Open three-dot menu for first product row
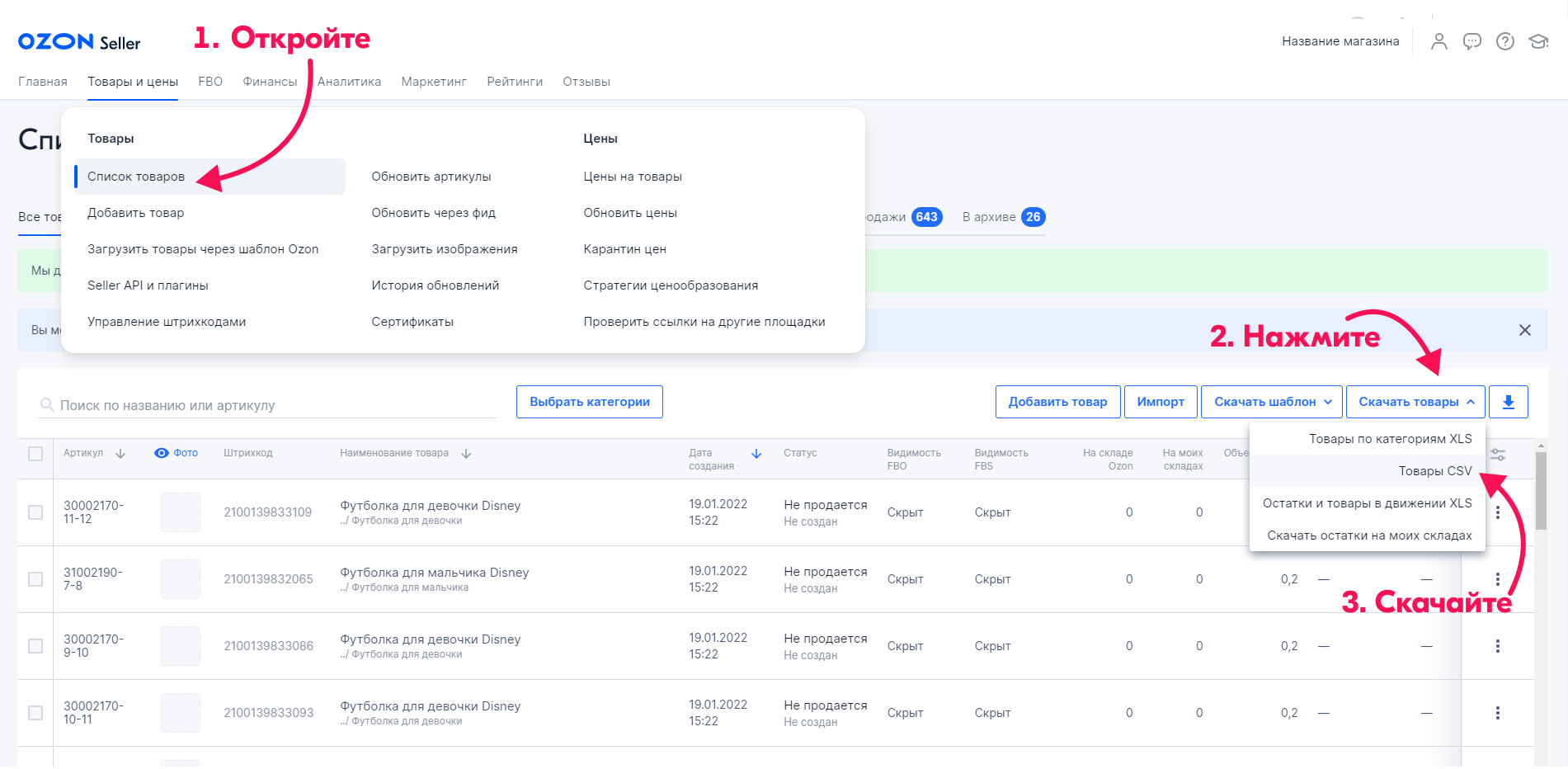The width and height of the screenshot is (1568, 769). pos(1498,512)
